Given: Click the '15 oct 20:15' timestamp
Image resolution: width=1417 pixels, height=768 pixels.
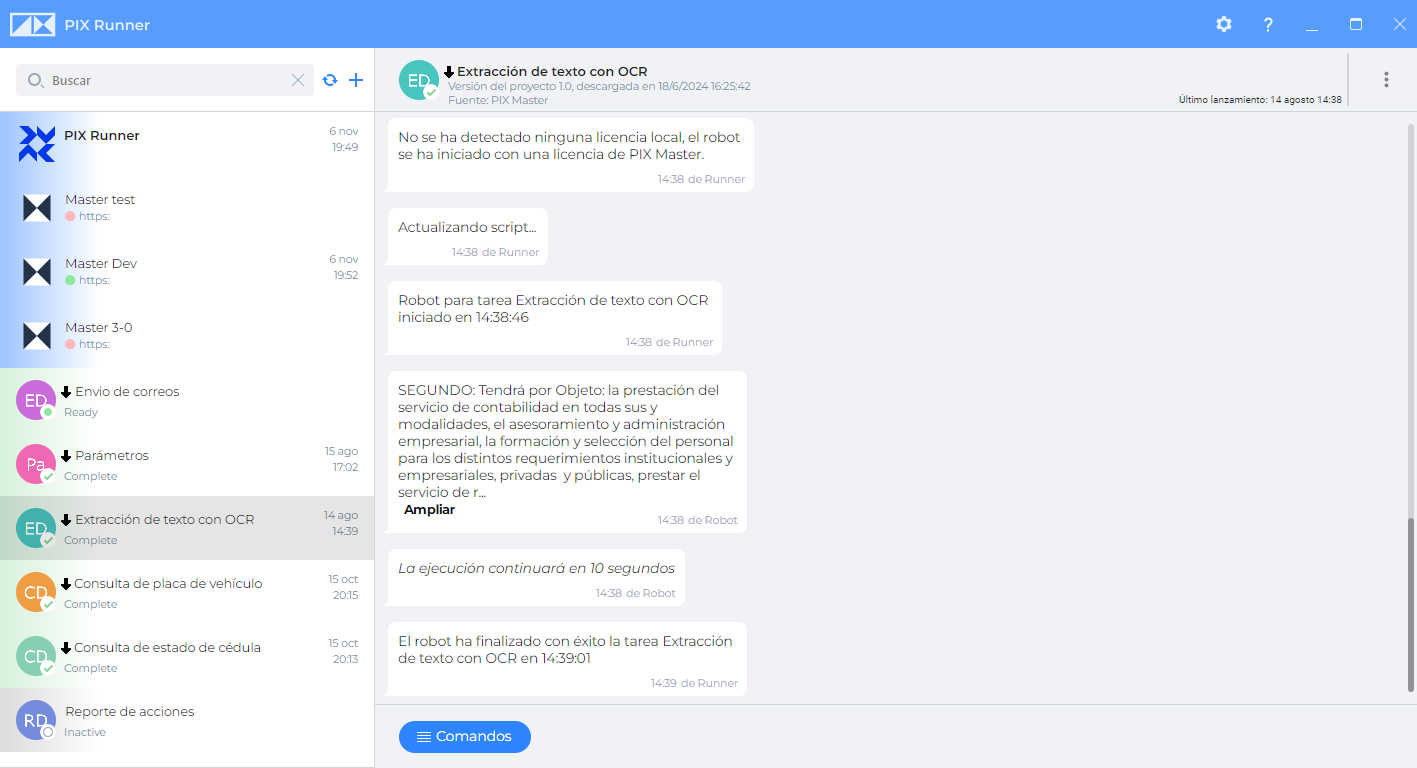Looking at the screenshot, I should pos(343,587).
